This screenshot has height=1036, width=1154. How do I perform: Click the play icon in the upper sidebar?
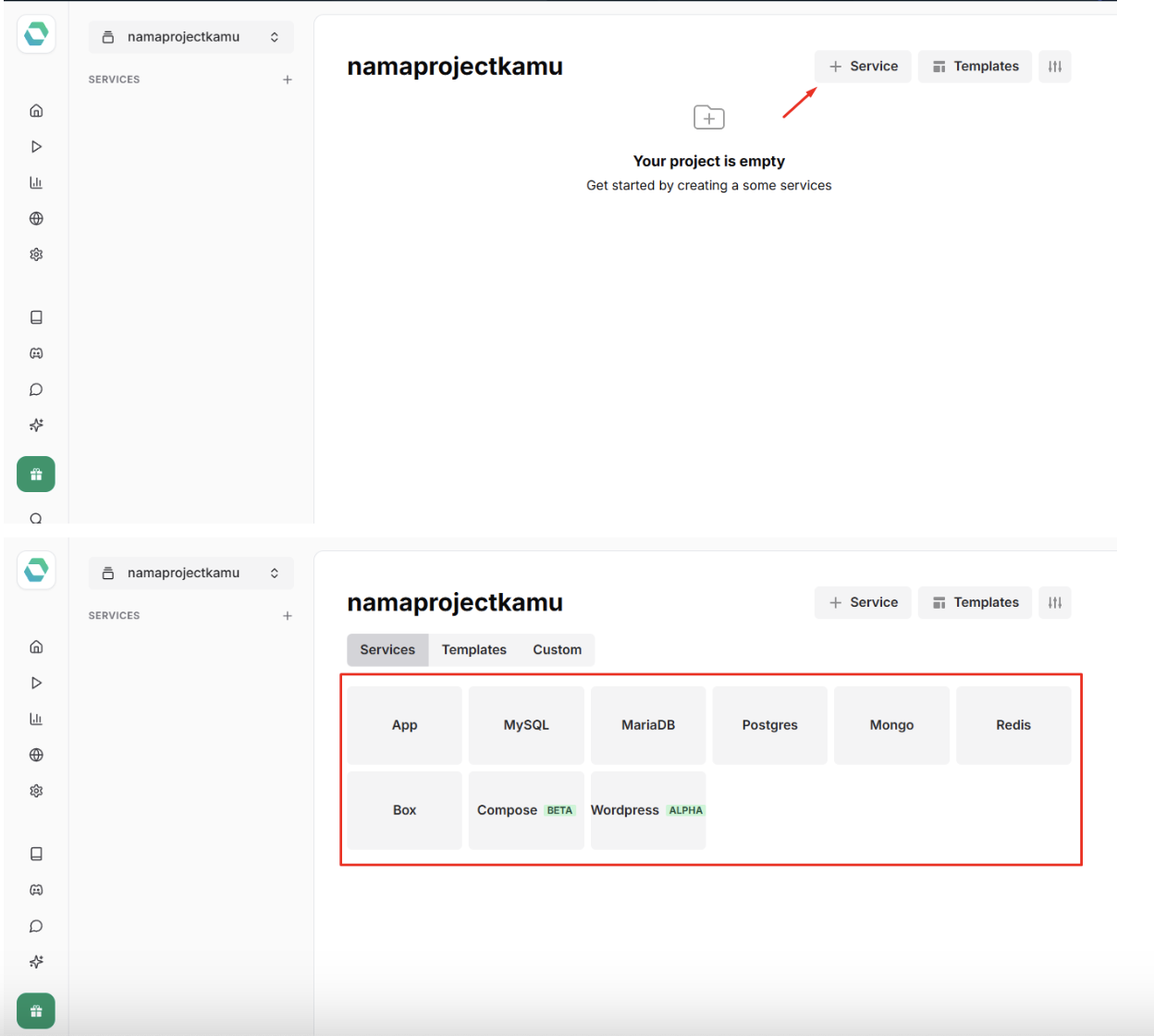[x=36, y=147]
